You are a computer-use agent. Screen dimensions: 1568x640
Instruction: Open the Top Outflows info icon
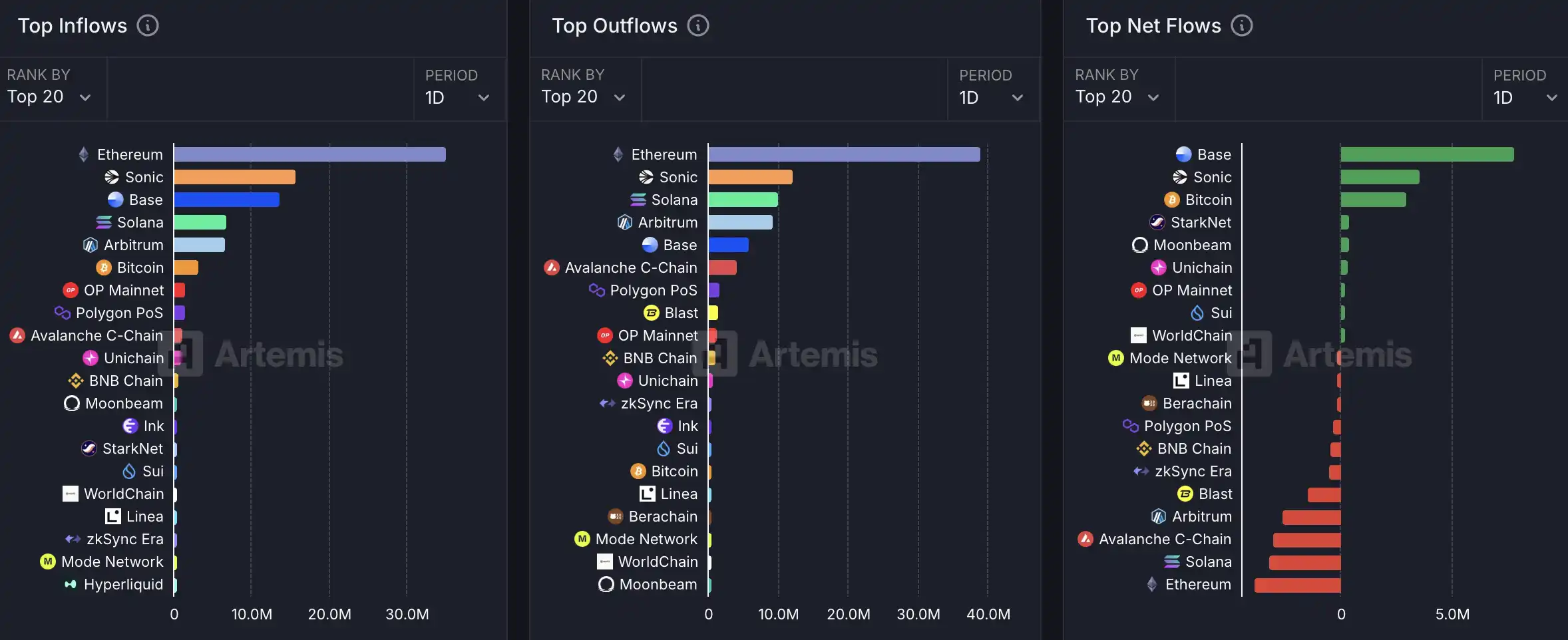(698, 26)
